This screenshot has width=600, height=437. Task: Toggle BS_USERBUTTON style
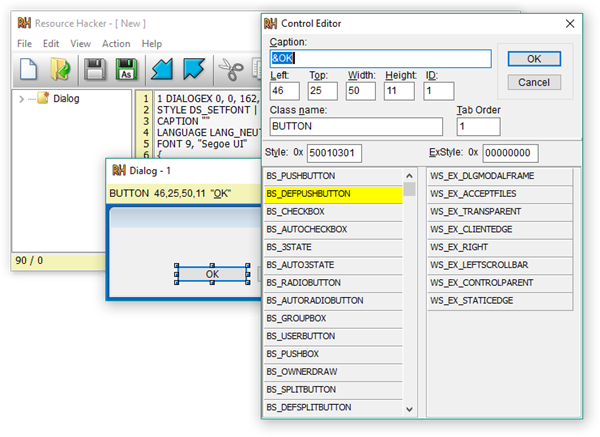click(x=333, y=336)
